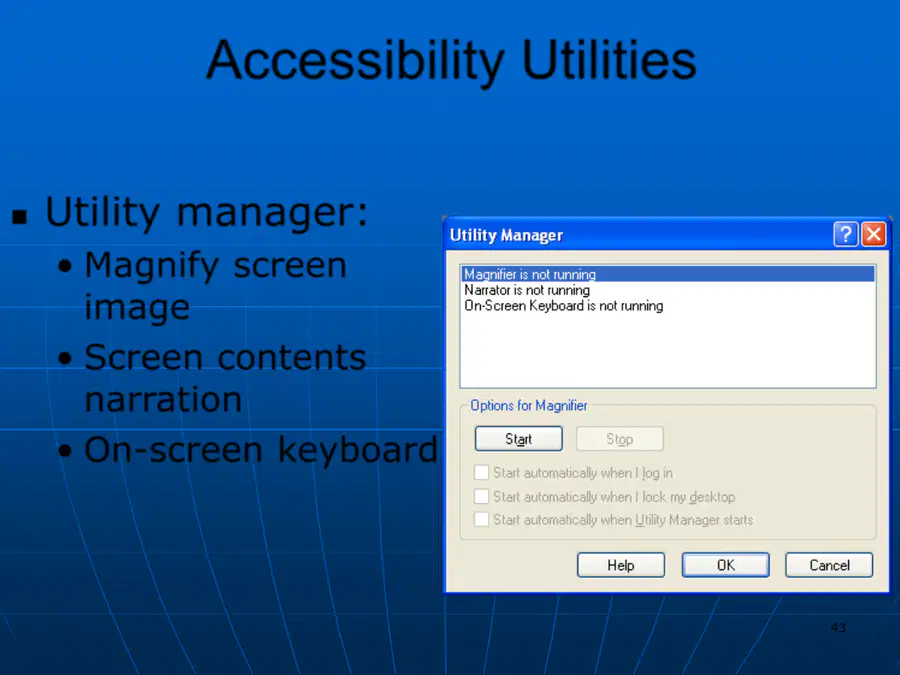Click the "Utility Manager" title bar text
The image size is (900, 675).
point(506,235)
